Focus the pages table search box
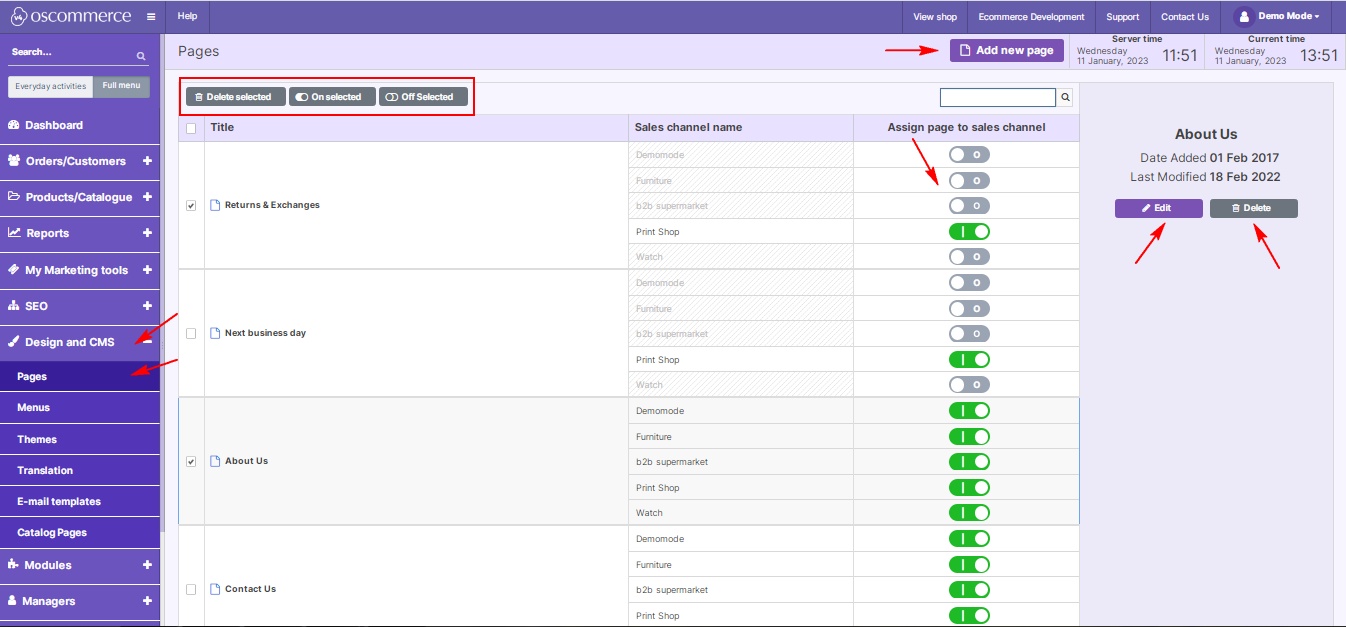 click(x=998, y=97)
